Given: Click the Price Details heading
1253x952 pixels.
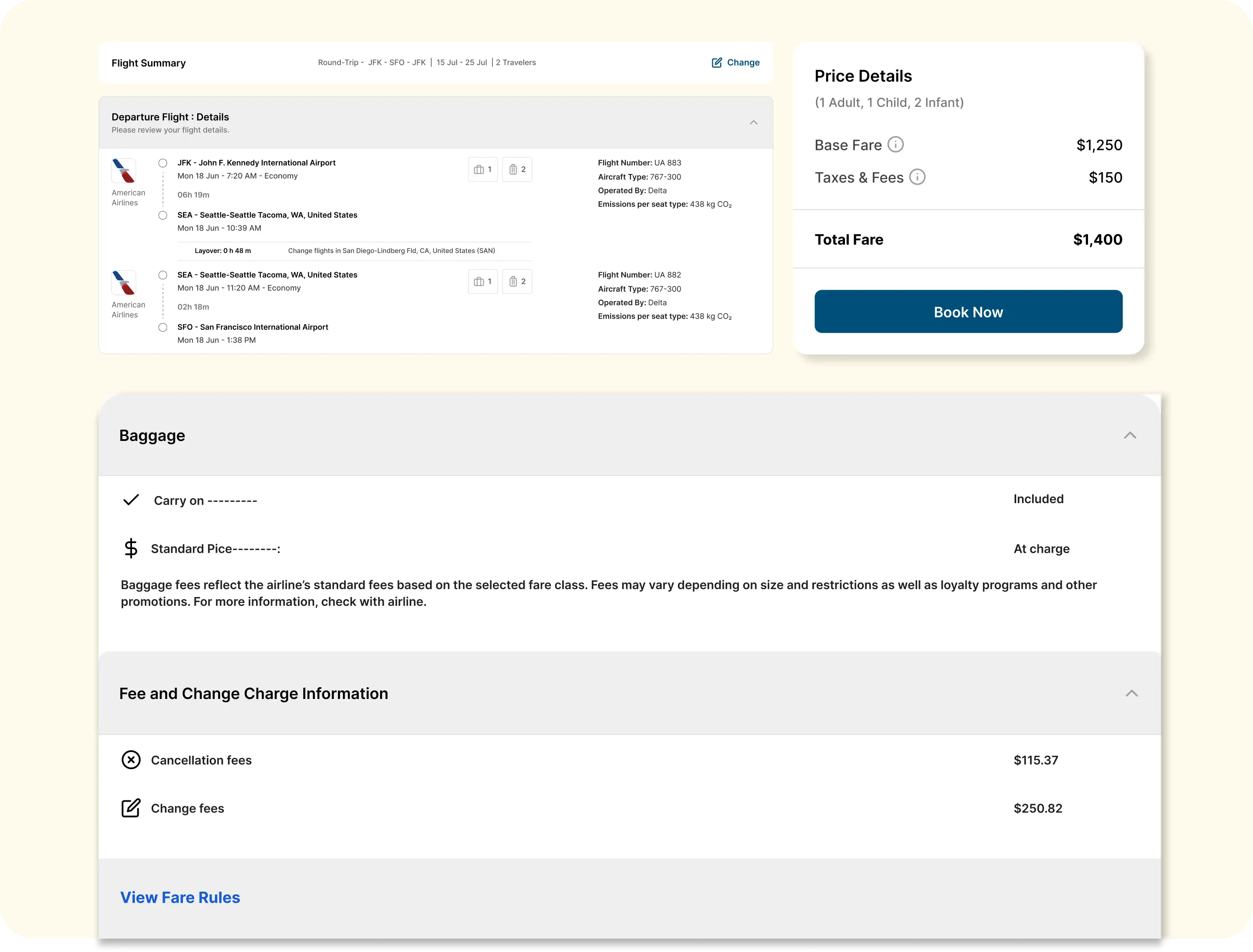Looking at the screenshot, I should [x=863, y=76].
